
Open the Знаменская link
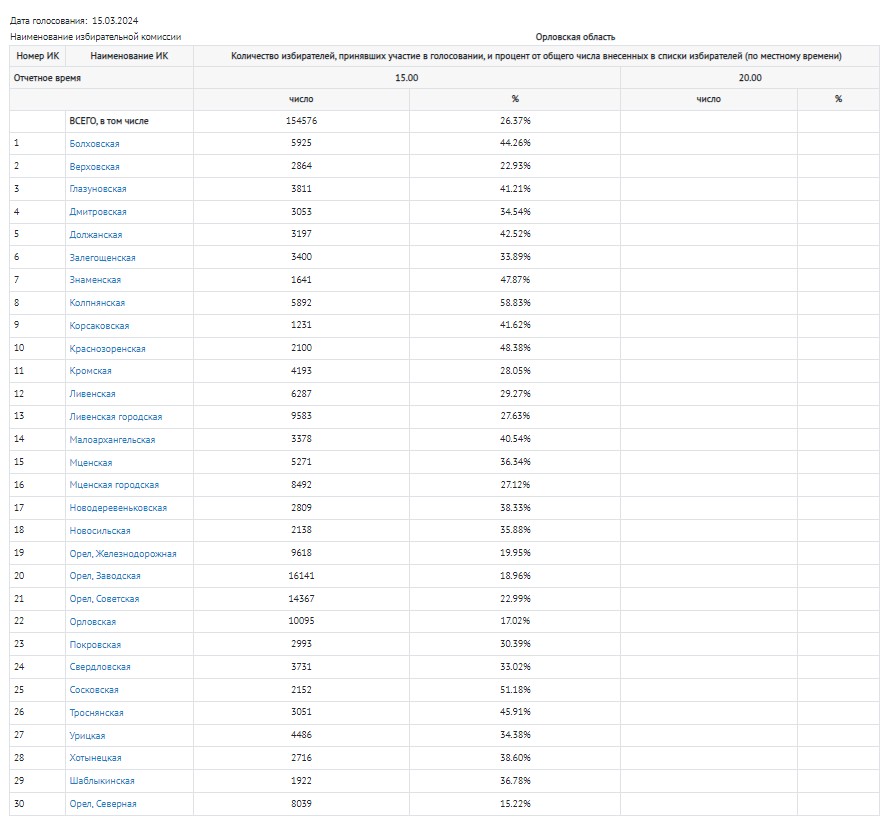click(x=95, y=280)
